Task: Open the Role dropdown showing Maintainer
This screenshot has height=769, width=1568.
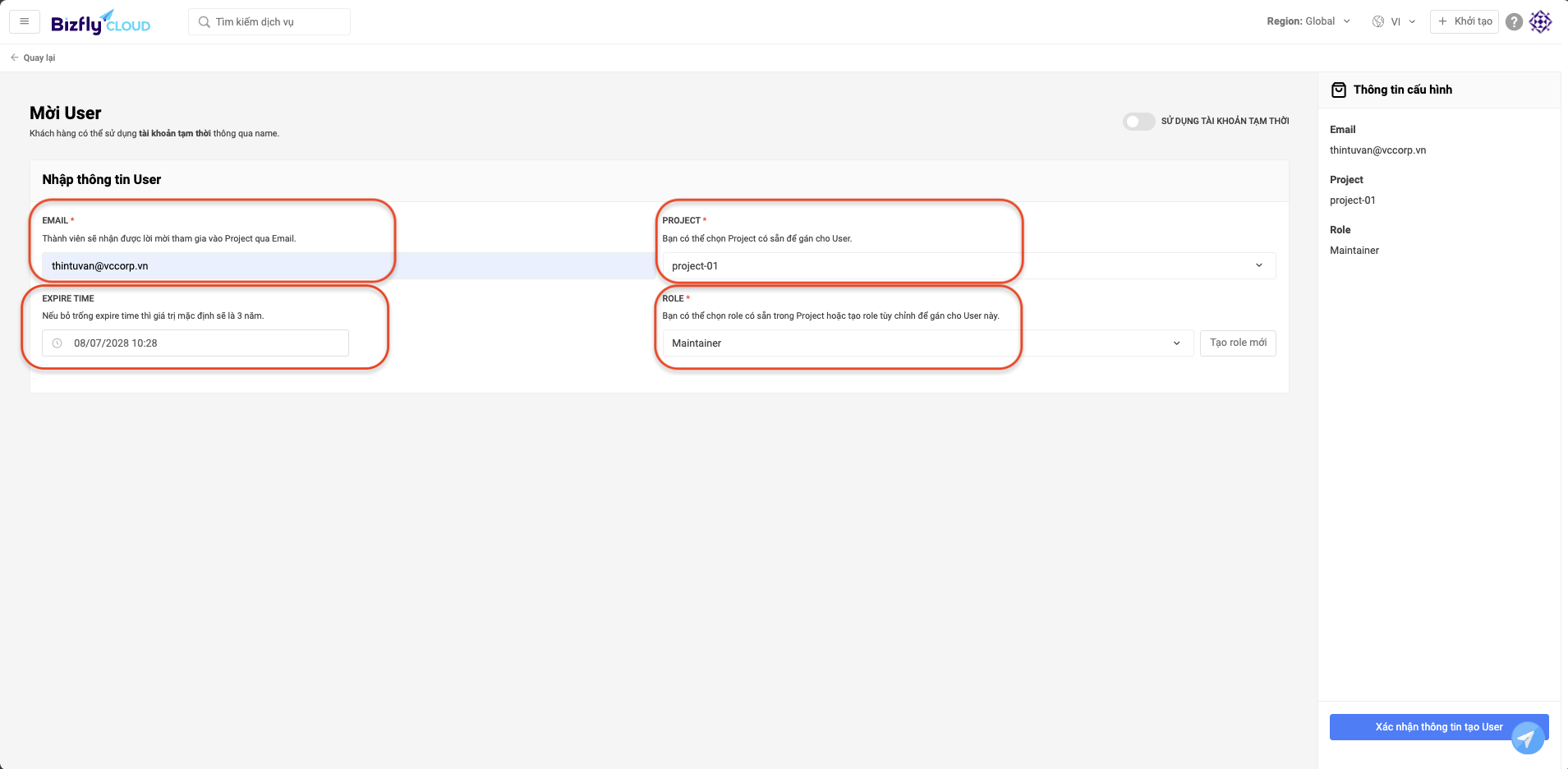Action: point(927,343)
